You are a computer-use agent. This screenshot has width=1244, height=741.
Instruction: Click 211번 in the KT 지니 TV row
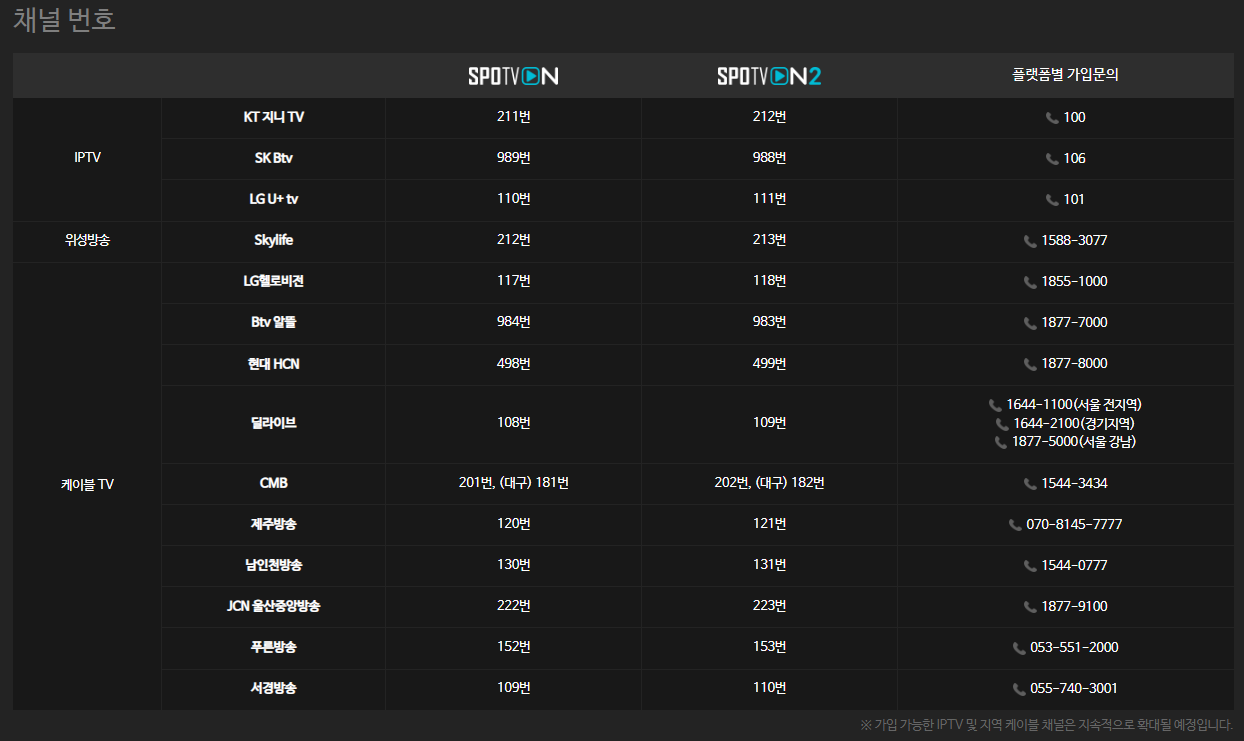(514, 117)
